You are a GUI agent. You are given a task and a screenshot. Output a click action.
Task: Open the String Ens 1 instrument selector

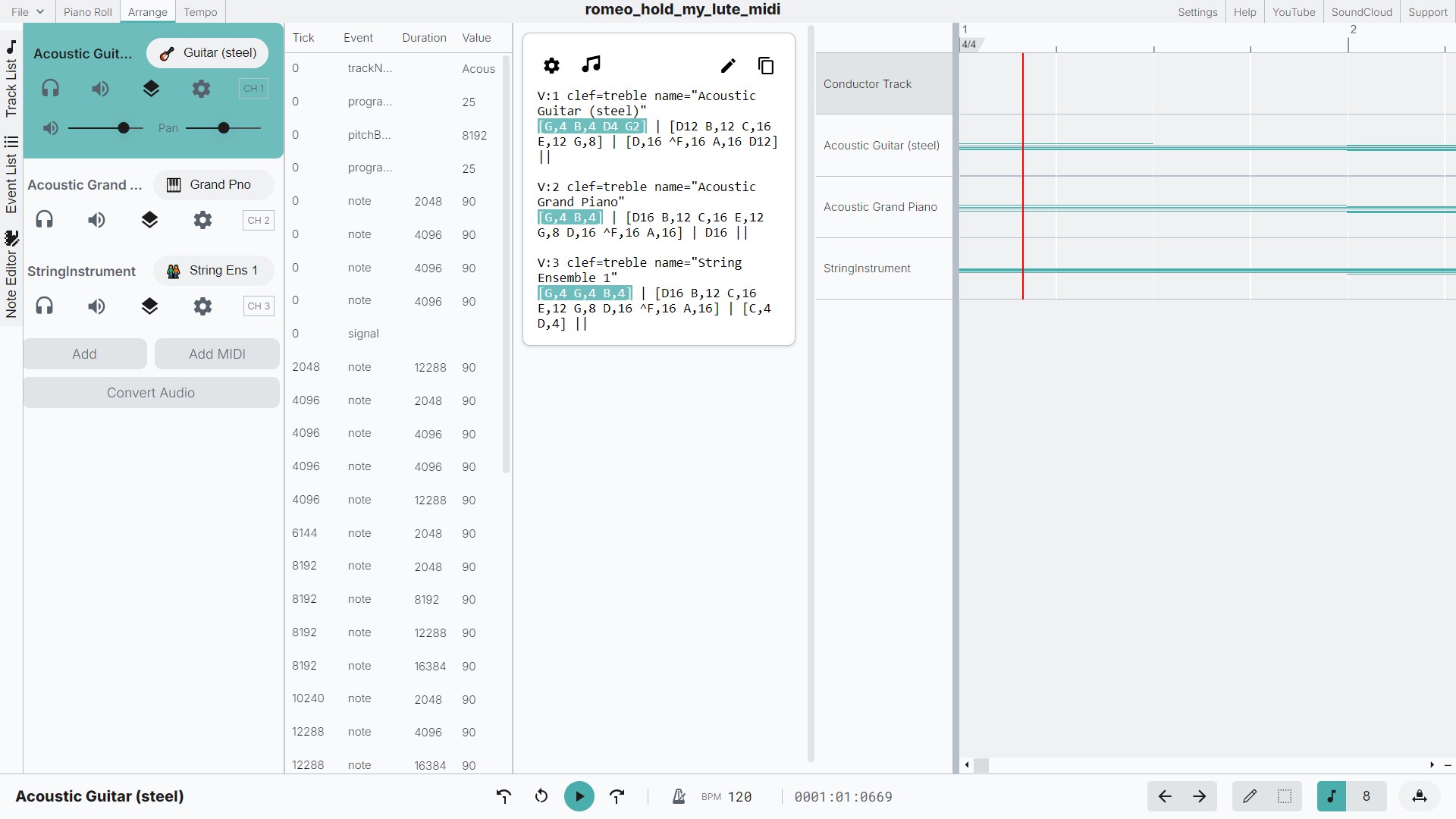pyautogui.click(x=213, y=270)
